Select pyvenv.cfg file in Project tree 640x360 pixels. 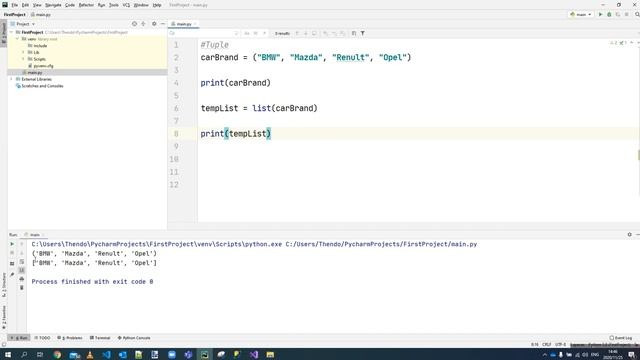click(x=41, y=66)
